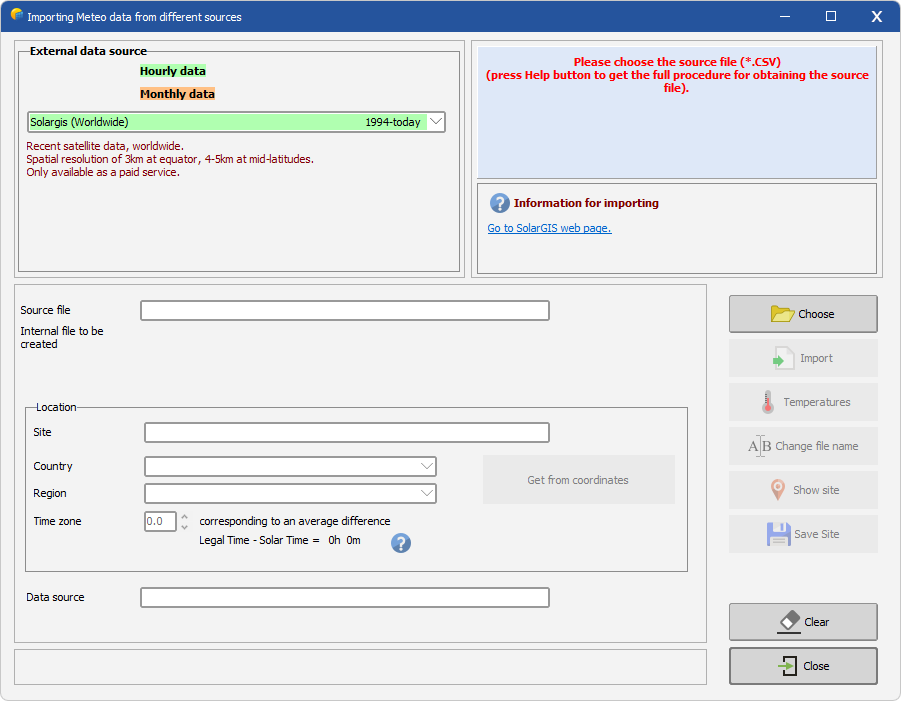Screen dimensions: 901x701
Task: Click the Information for importing help icon
Action: (499, 203)
